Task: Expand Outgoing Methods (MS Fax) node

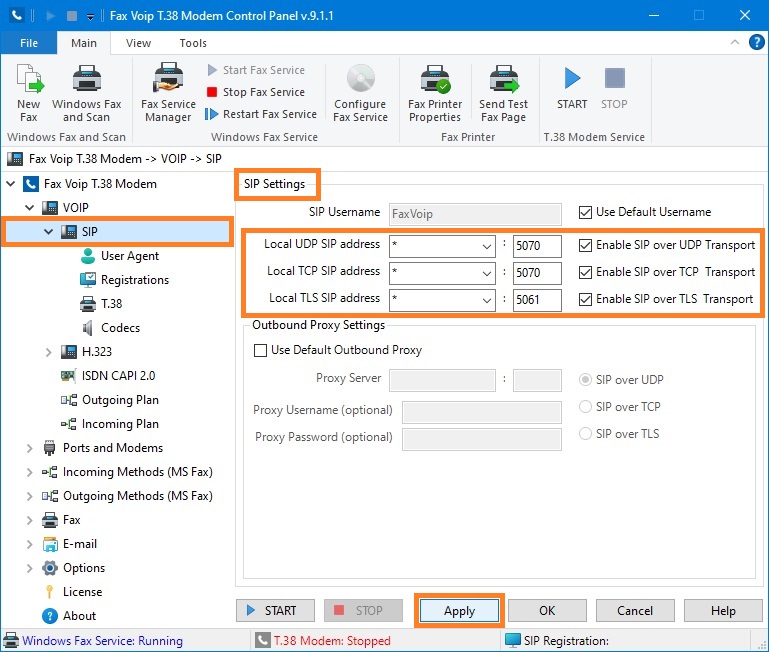Action: click(x=30, y=496)
